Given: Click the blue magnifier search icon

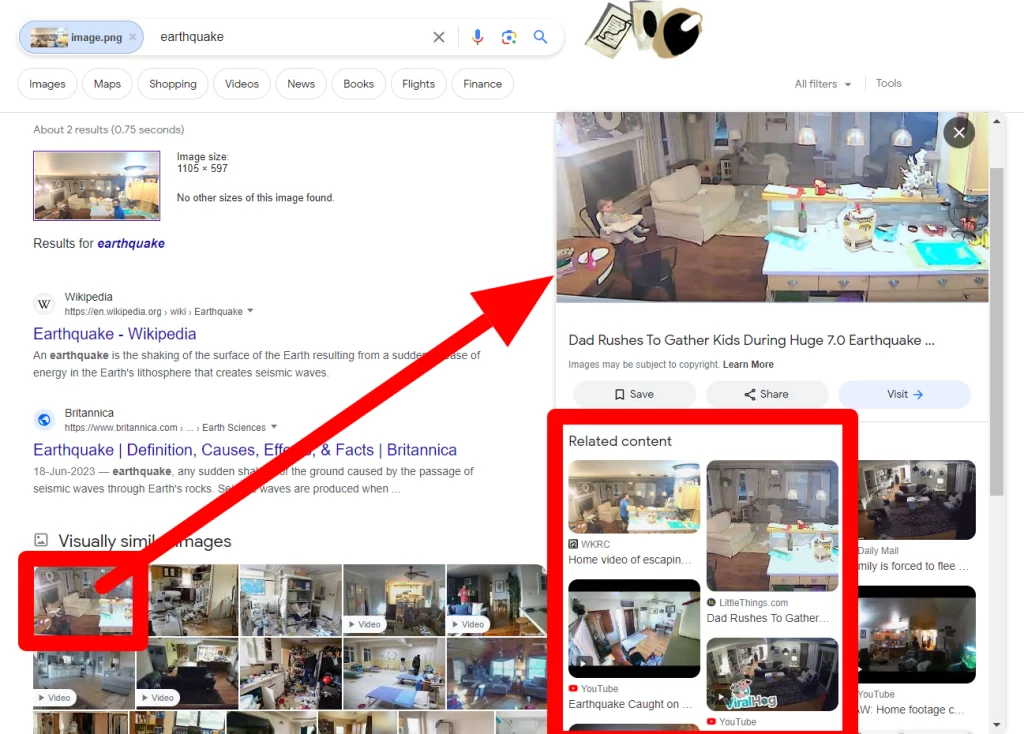Looking at the screenshot, I should [540, 37].
